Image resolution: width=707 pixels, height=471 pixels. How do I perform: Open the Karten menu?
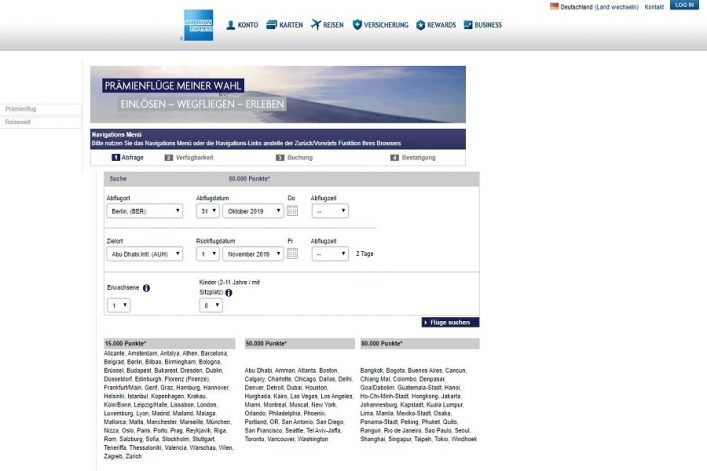pos(285,25)
